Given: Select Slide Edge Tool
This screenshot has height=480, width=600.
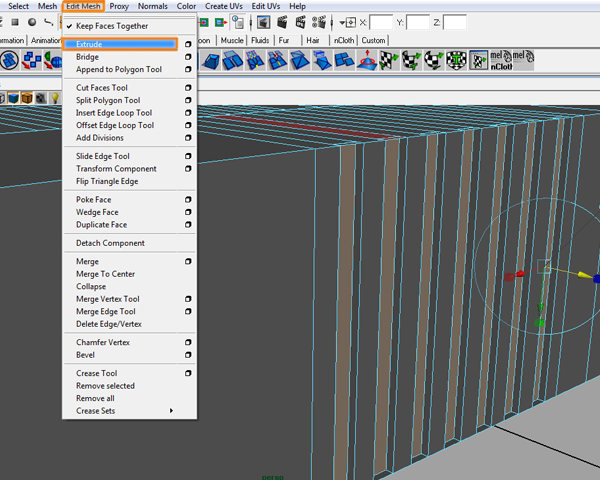Looking at the screenshot, I should 103,156.
